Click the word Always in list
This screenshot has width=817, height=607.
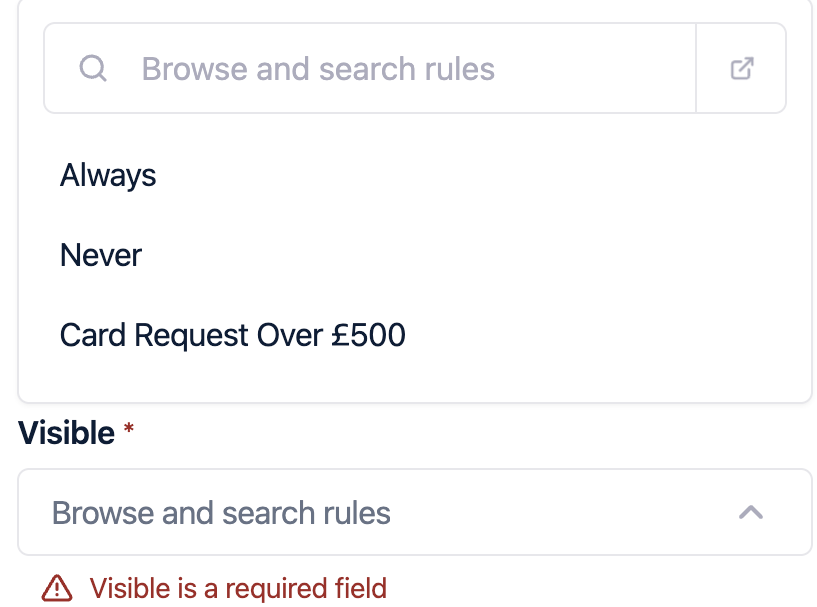point(108,176)
